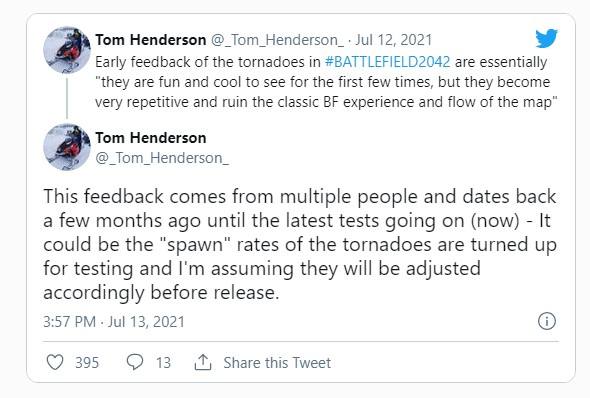View the 13 replies count
Screen dimensions: 590x398
point(163,363)
